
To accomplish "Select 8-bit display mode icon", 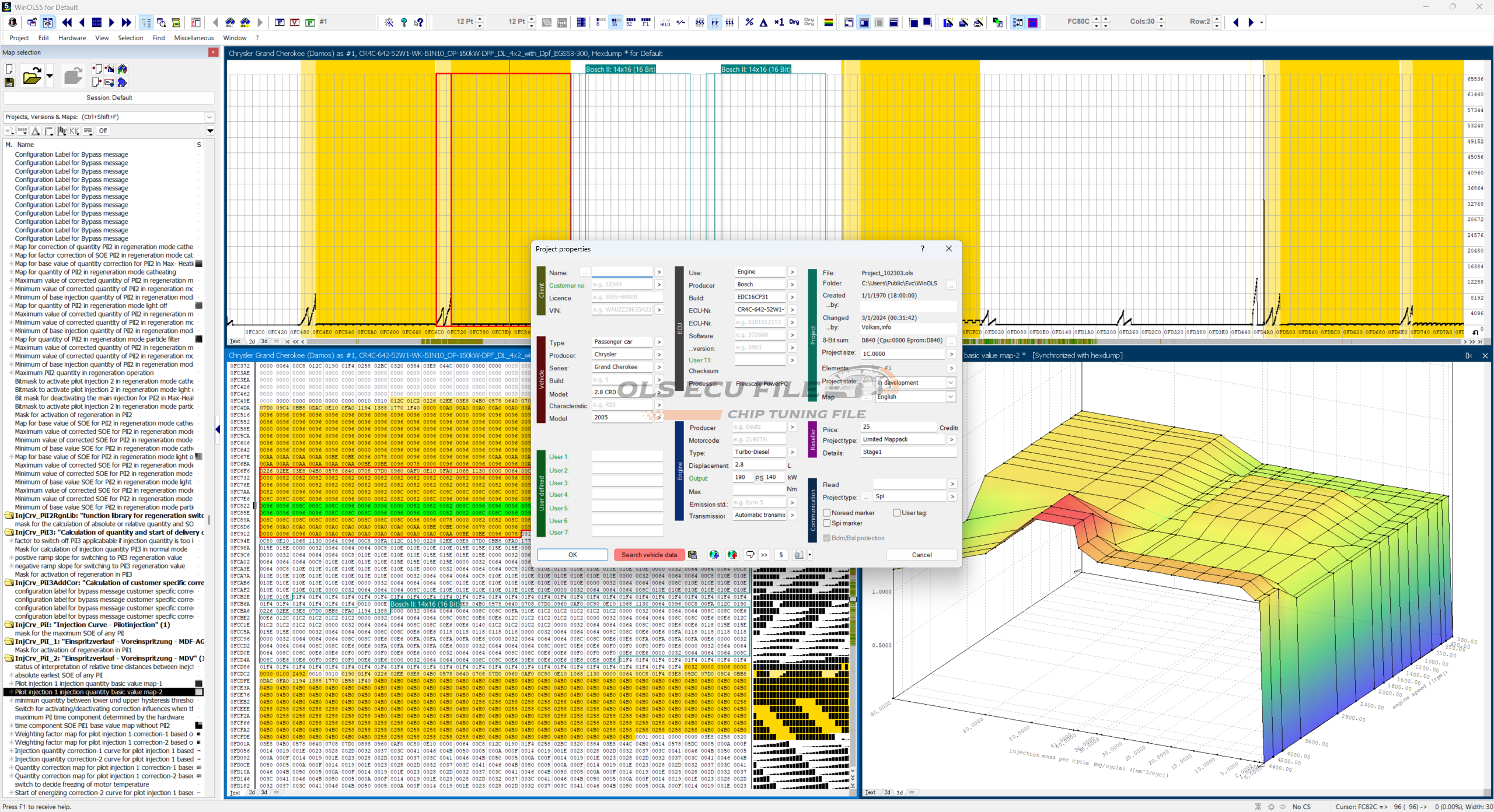I will tap(600, 22).
